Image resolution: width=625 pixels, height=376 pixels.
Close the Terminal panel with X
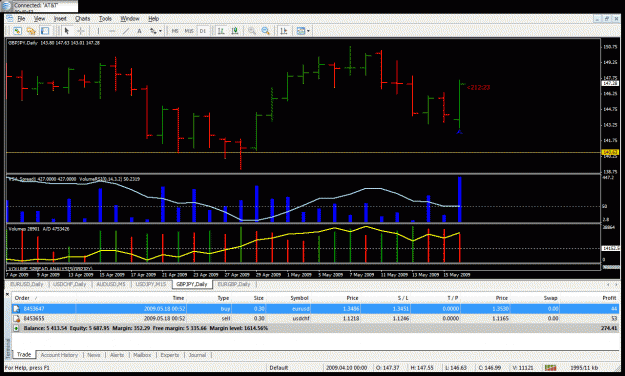click(x=7, y=294)
